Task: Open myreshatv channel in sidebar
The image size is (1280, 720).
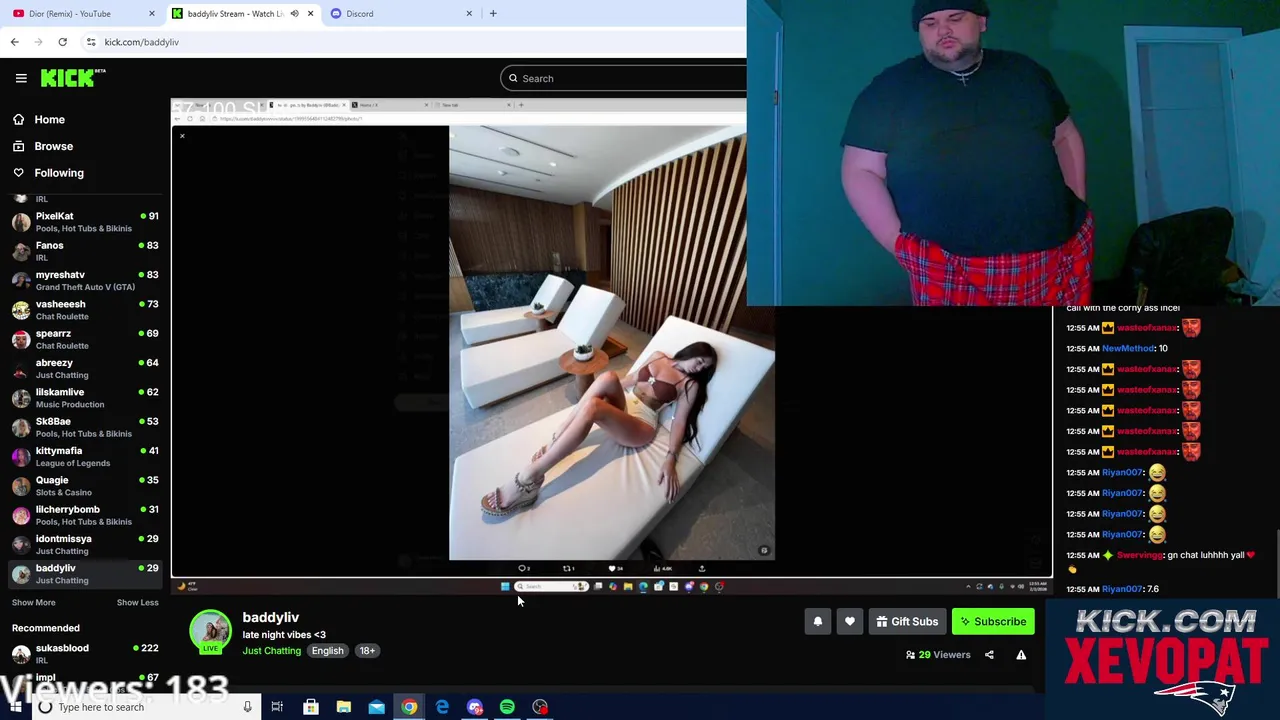Action: pyautogui.click(x=85, y=280)
